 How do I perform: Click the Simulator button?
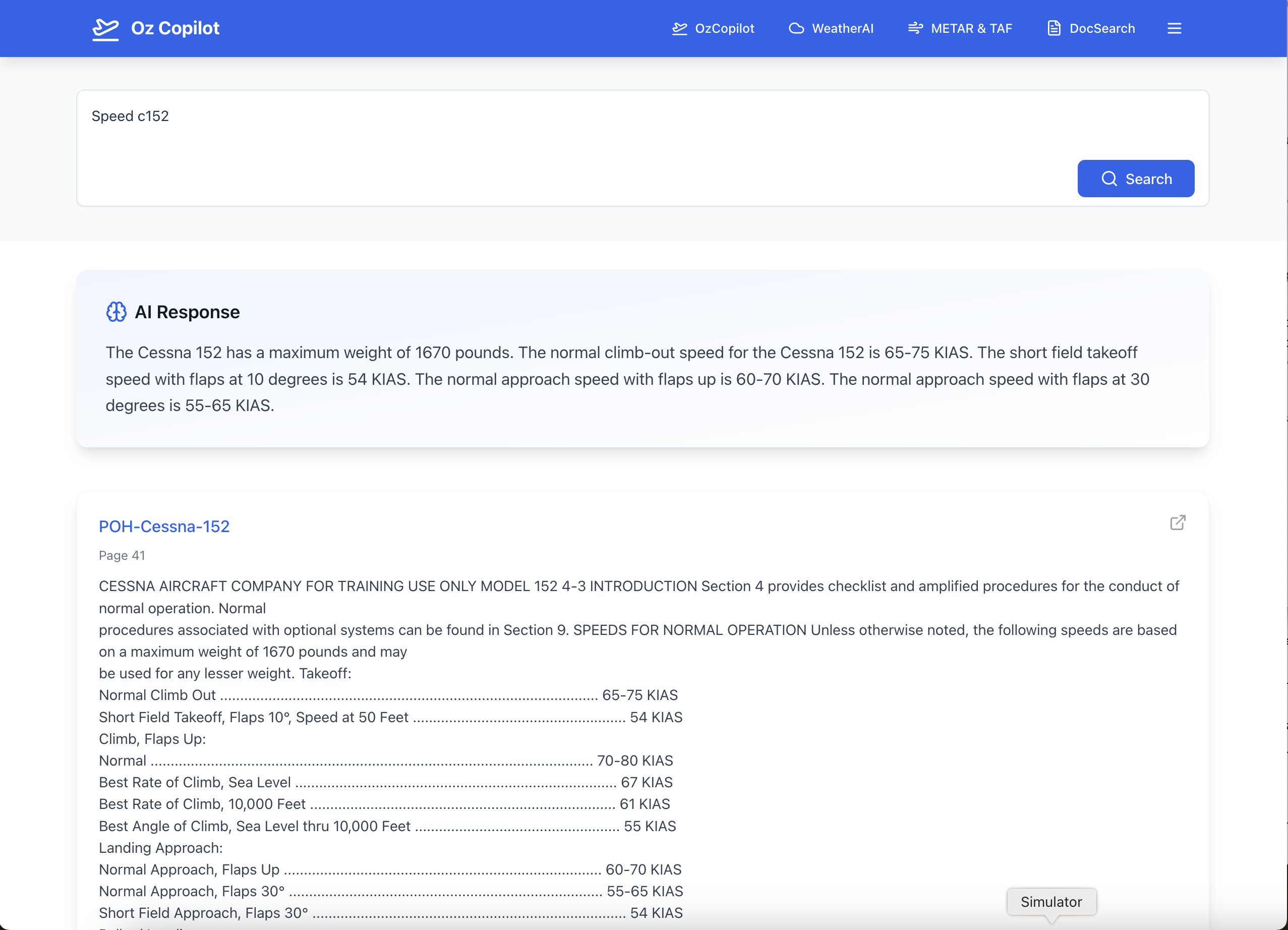pos(1050,902)
